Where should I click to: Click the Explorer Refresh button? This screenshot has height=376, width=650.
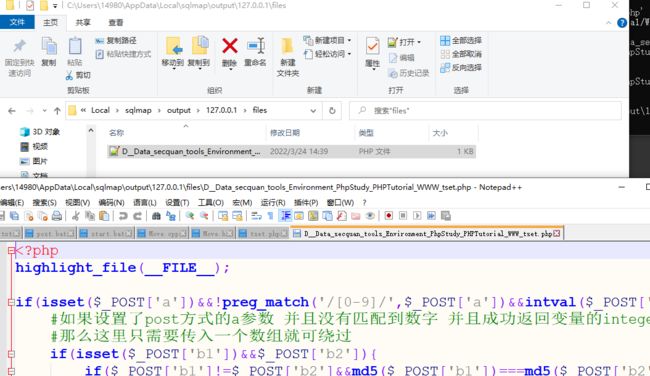[332, 111]
